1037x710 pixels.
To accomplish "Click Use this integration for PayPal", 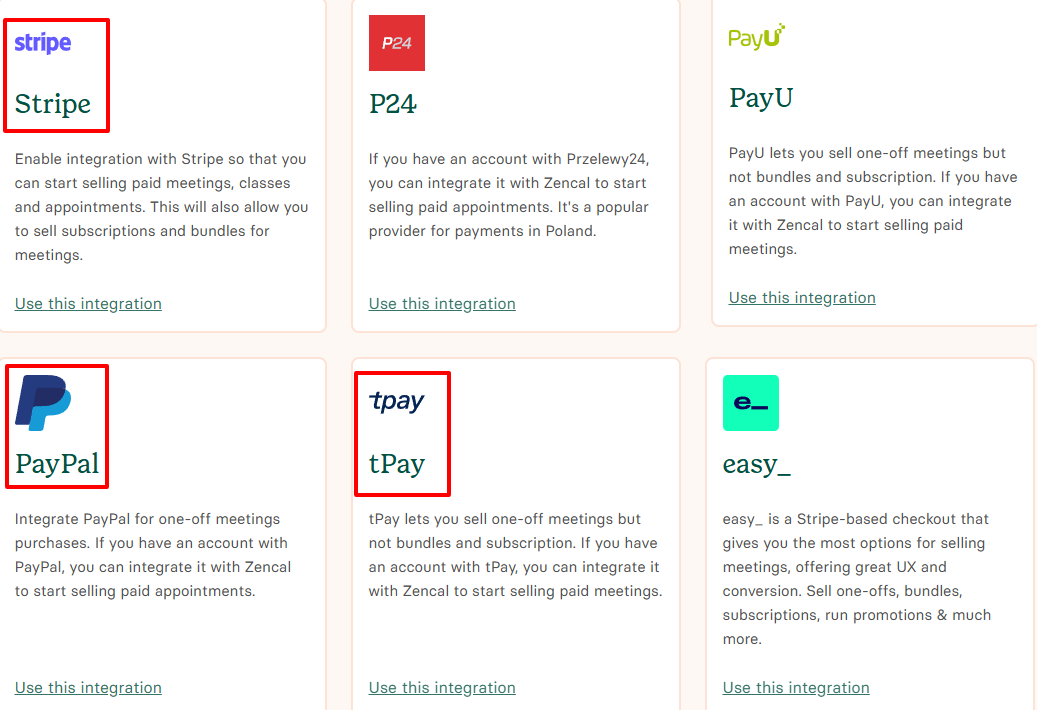I will click(x=88, y=687).
